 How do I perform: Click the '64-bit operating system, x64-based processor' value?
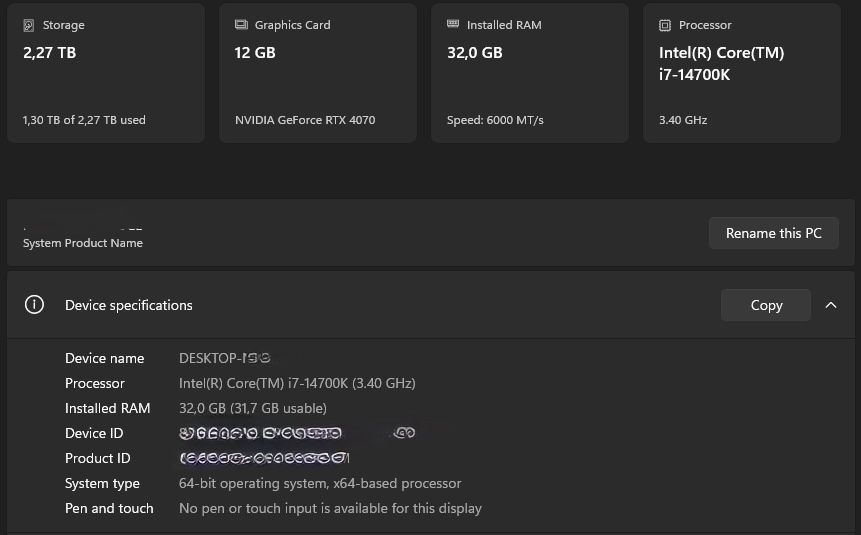tap(320, 483)
